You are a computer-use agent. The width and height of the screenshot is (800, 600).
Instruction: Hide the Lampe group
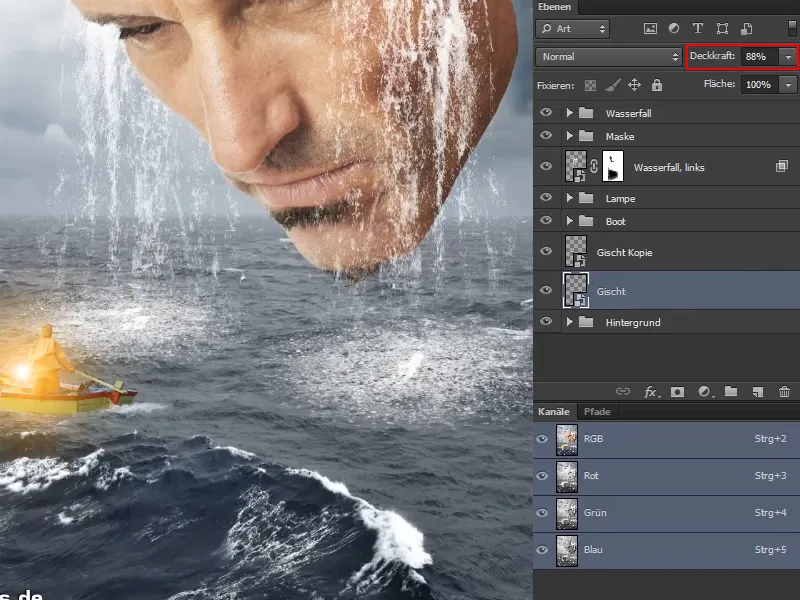pyautogui.click(x=546, y=197)
